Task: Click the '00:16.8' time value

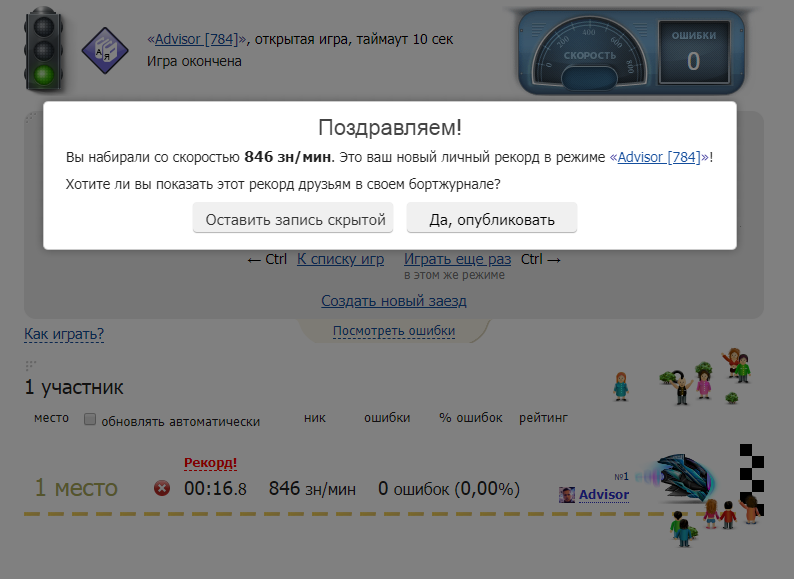Action: click(215, 489)
